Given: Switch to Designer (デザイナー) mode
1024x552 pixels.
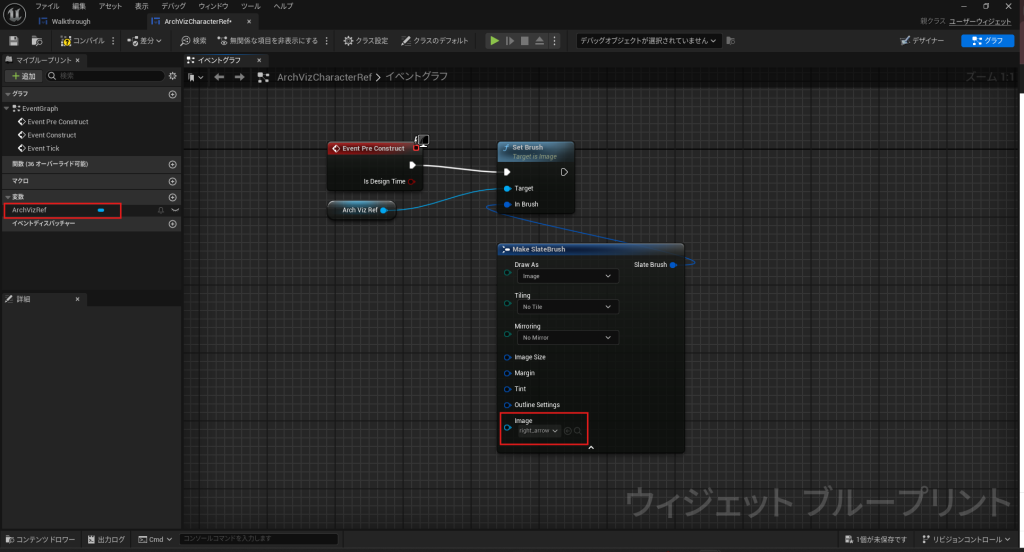Looking at the screenshot, I should point(921,41).
